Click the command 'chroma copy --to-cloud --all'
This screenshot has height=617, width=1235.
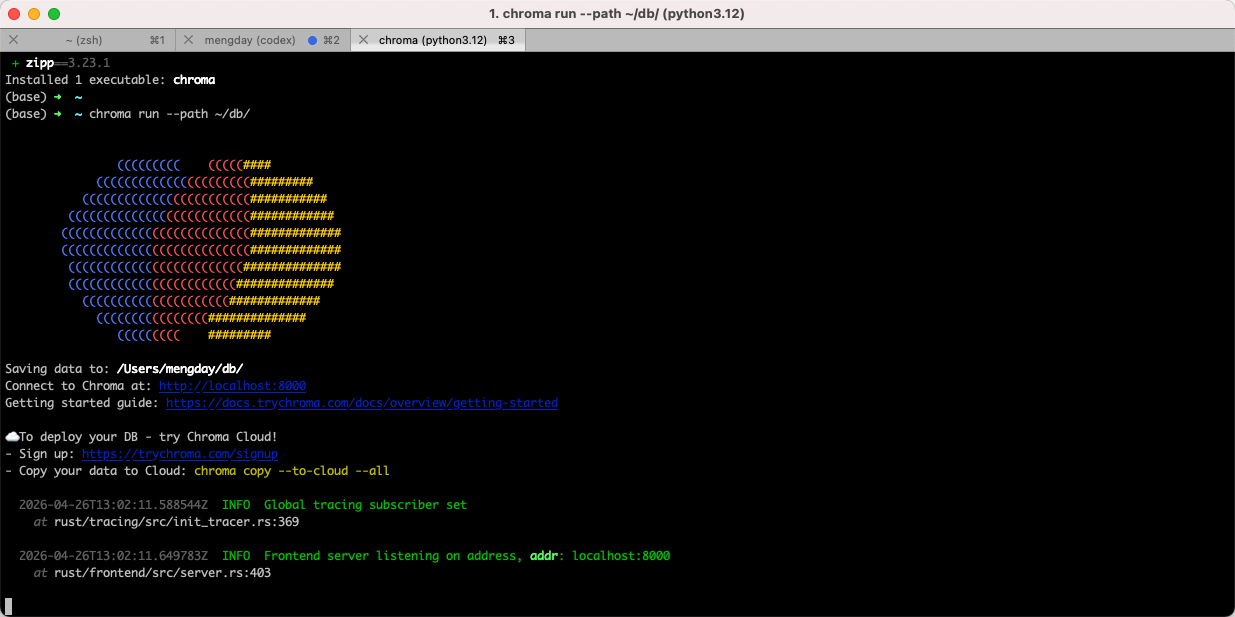click(292, 471)
